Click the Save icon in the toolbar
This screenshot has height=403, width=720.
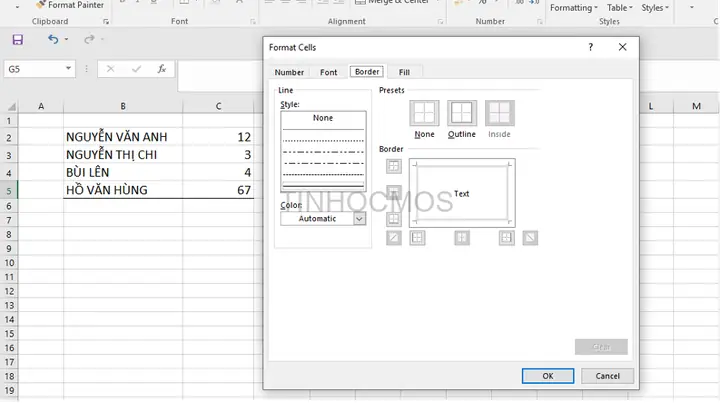(x=17, y=39)
